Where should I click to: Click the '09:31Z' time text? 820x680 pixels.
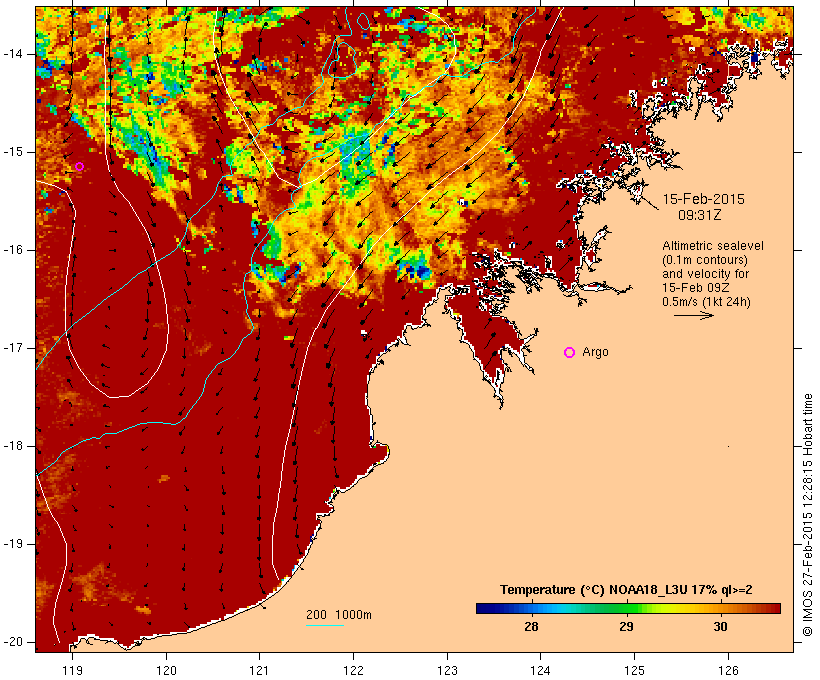tap(700, 215)
